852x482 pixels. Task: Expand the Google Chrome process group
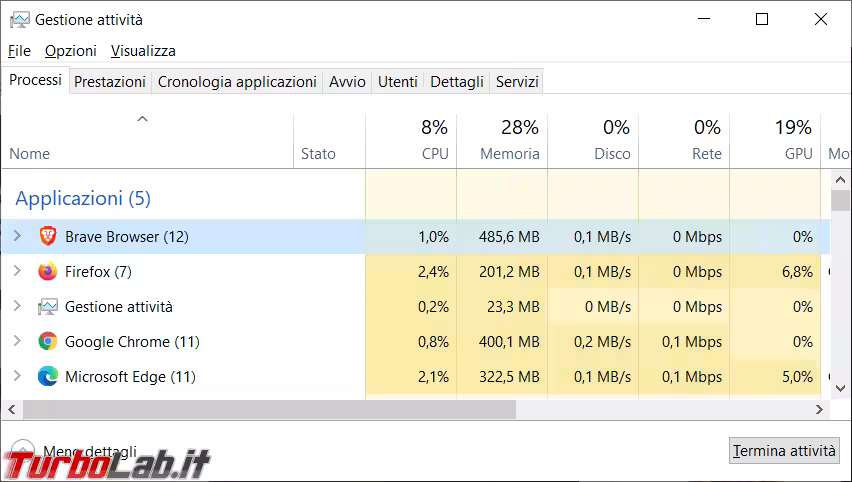click(x=17, y=342)
